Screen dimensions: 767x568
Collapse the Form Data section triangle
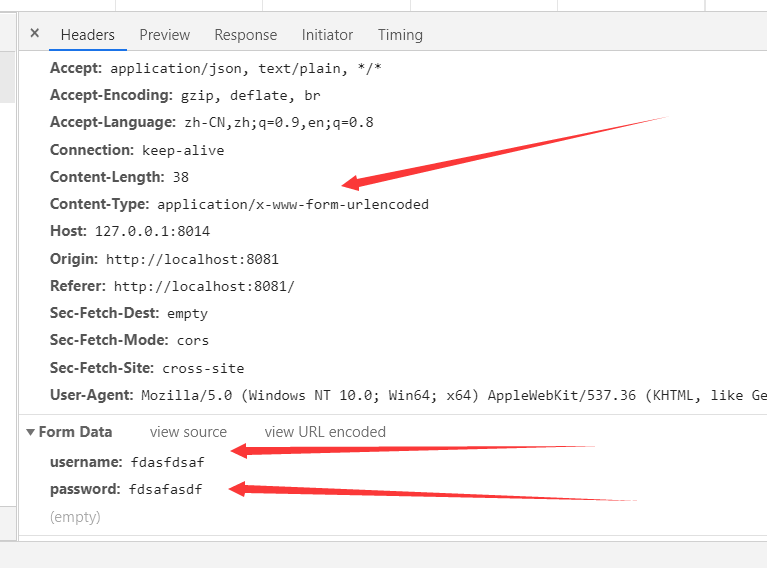click(30, 432)
